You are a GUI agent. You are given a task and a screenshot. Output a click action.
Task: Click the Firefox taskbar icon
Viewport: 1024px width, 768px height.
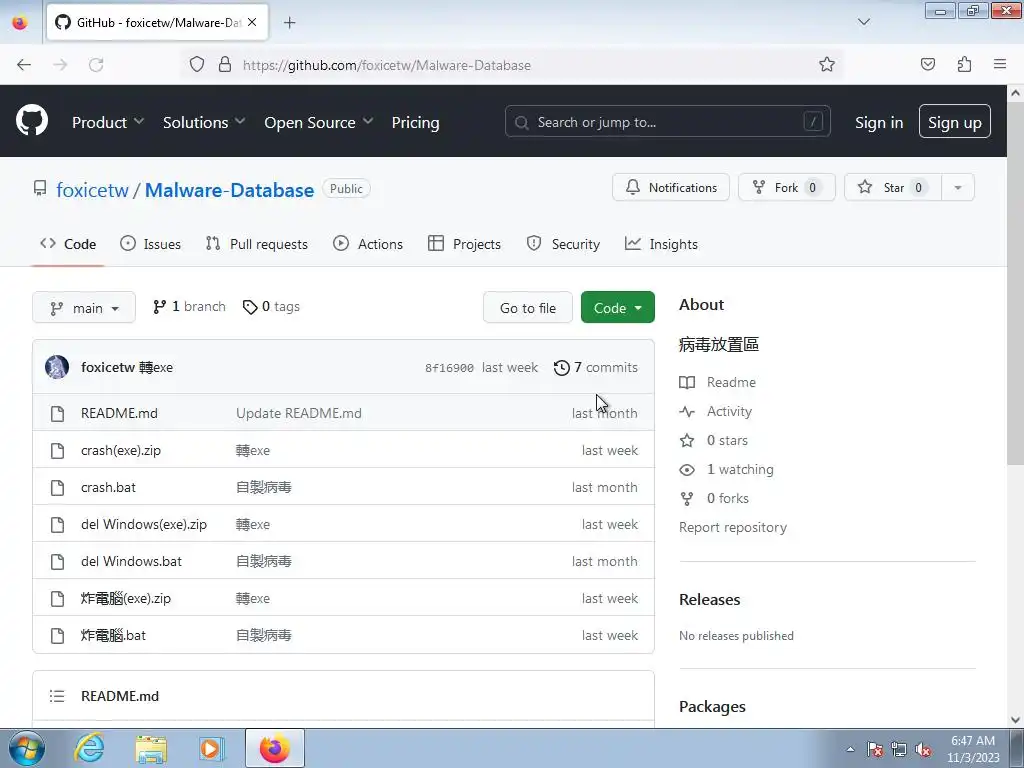274,748
